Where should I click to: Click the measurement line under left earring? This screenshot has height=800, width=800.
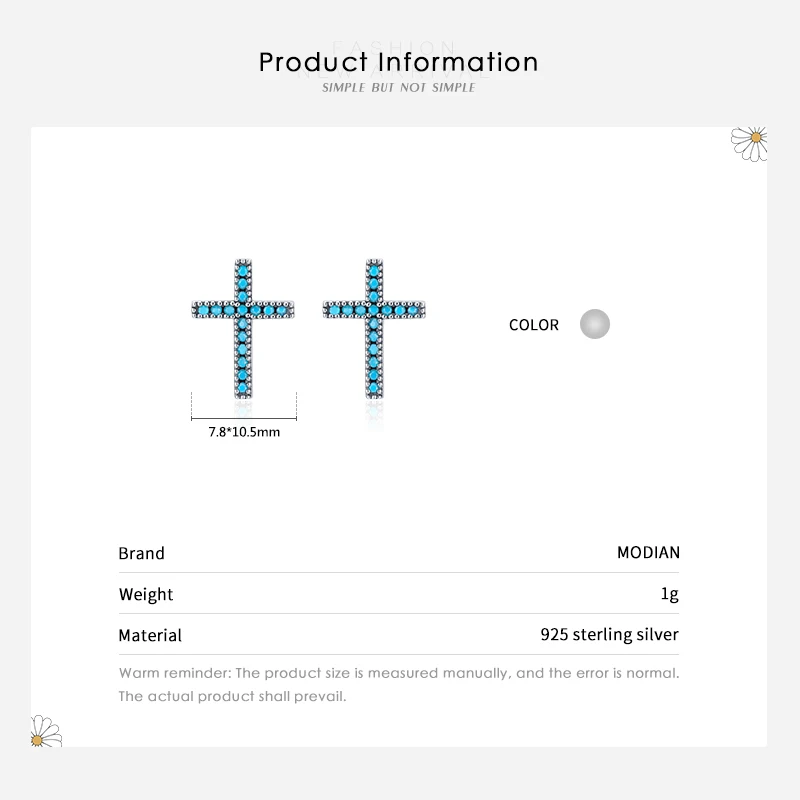point(244,418)
